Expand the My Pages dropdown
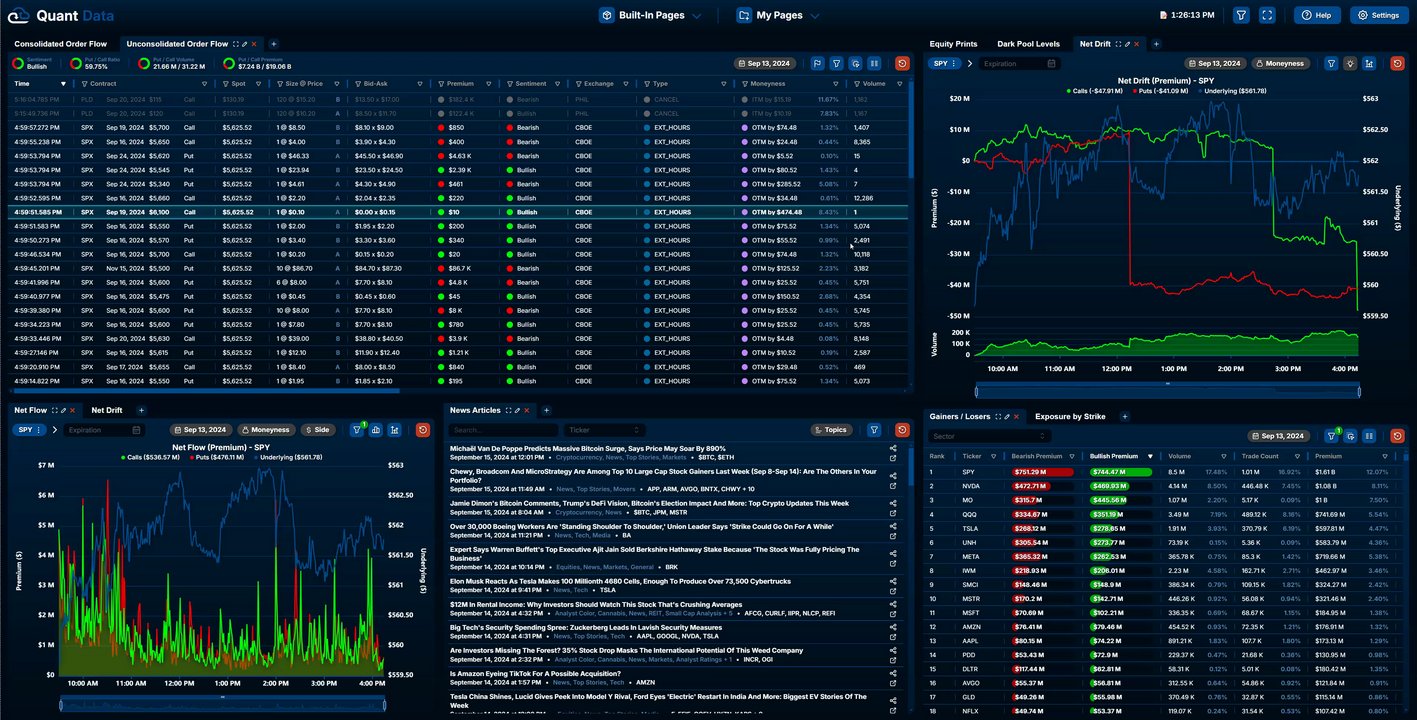 pos(778,15)
